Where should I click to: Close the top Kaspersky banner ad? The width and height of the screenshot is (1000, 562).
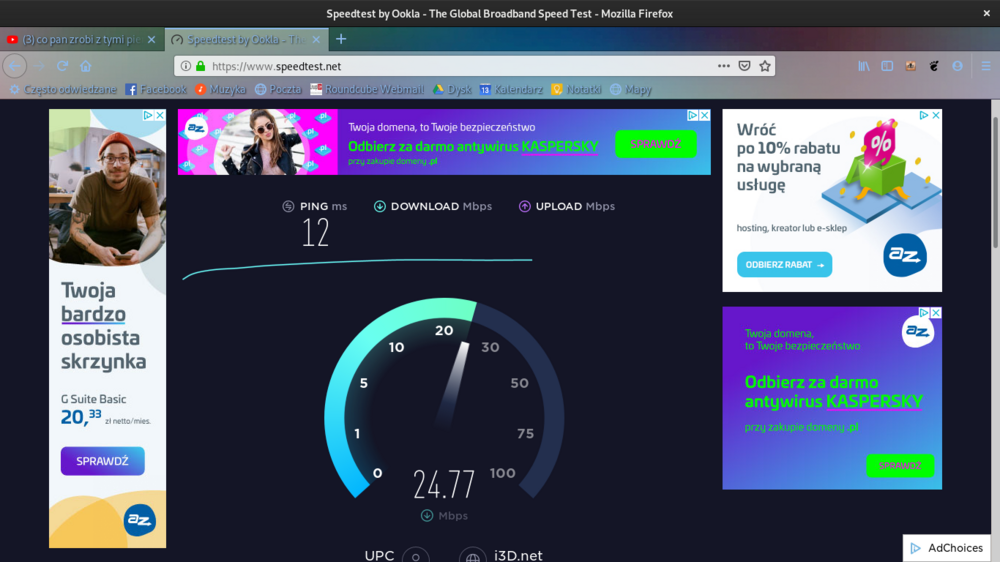tap(705, 115)
